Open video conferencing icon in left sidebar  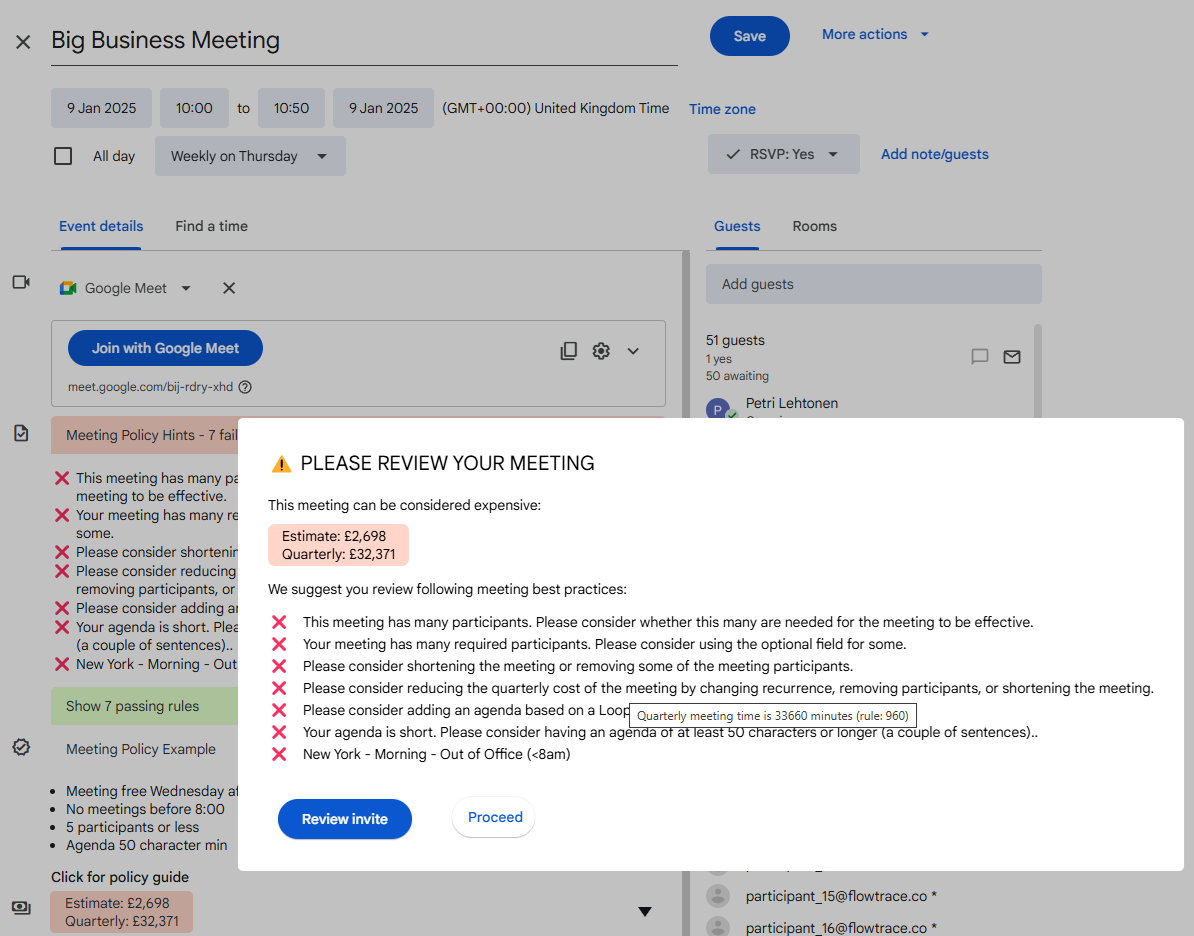pos(21,282)
